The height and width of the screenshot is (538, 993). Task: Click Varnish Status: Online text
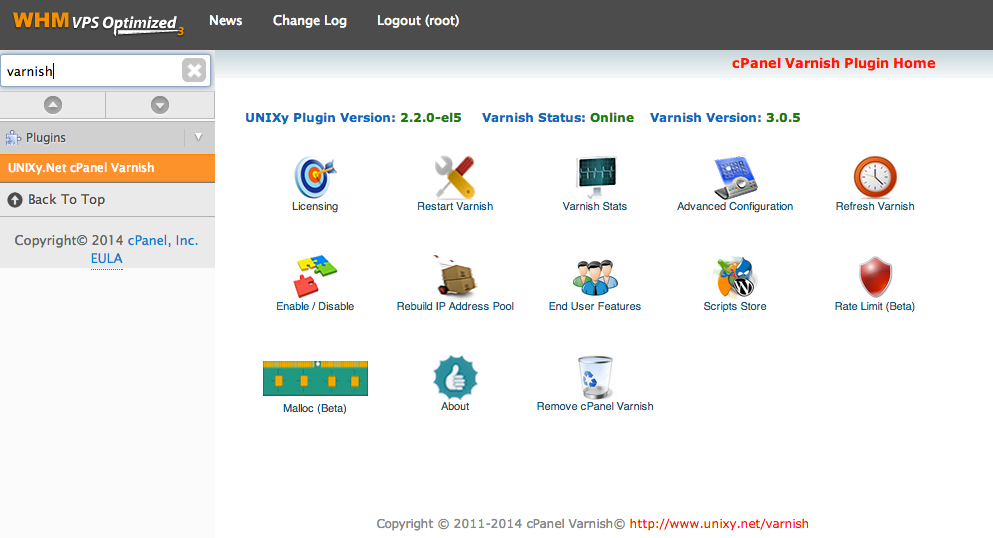[558, 118]
